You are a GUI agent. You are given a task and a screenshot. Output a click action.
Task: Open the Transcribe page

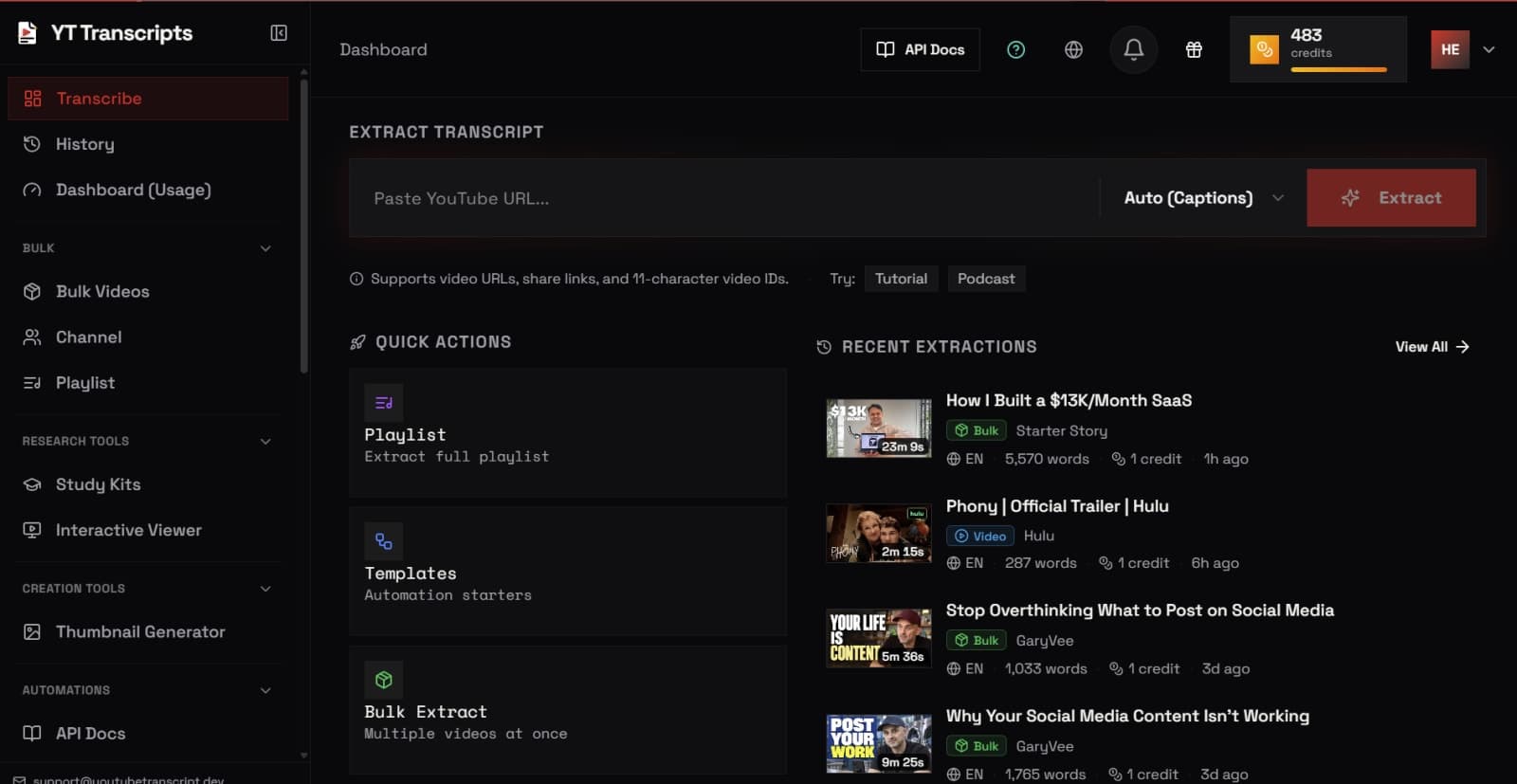[x=148, y=99]
